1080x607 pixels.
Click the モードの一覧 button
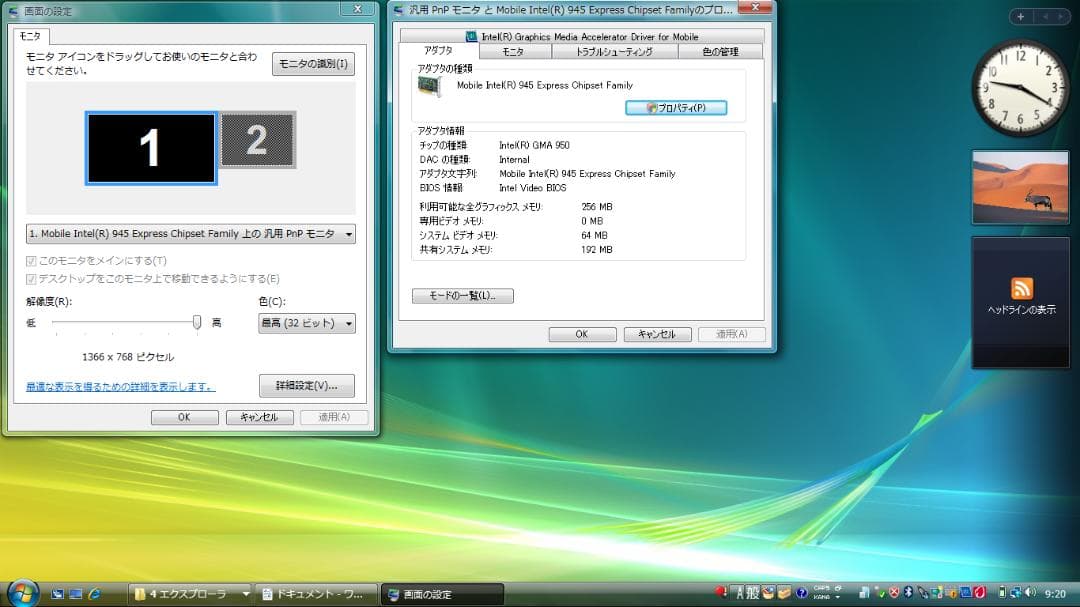tap(463, 295)
